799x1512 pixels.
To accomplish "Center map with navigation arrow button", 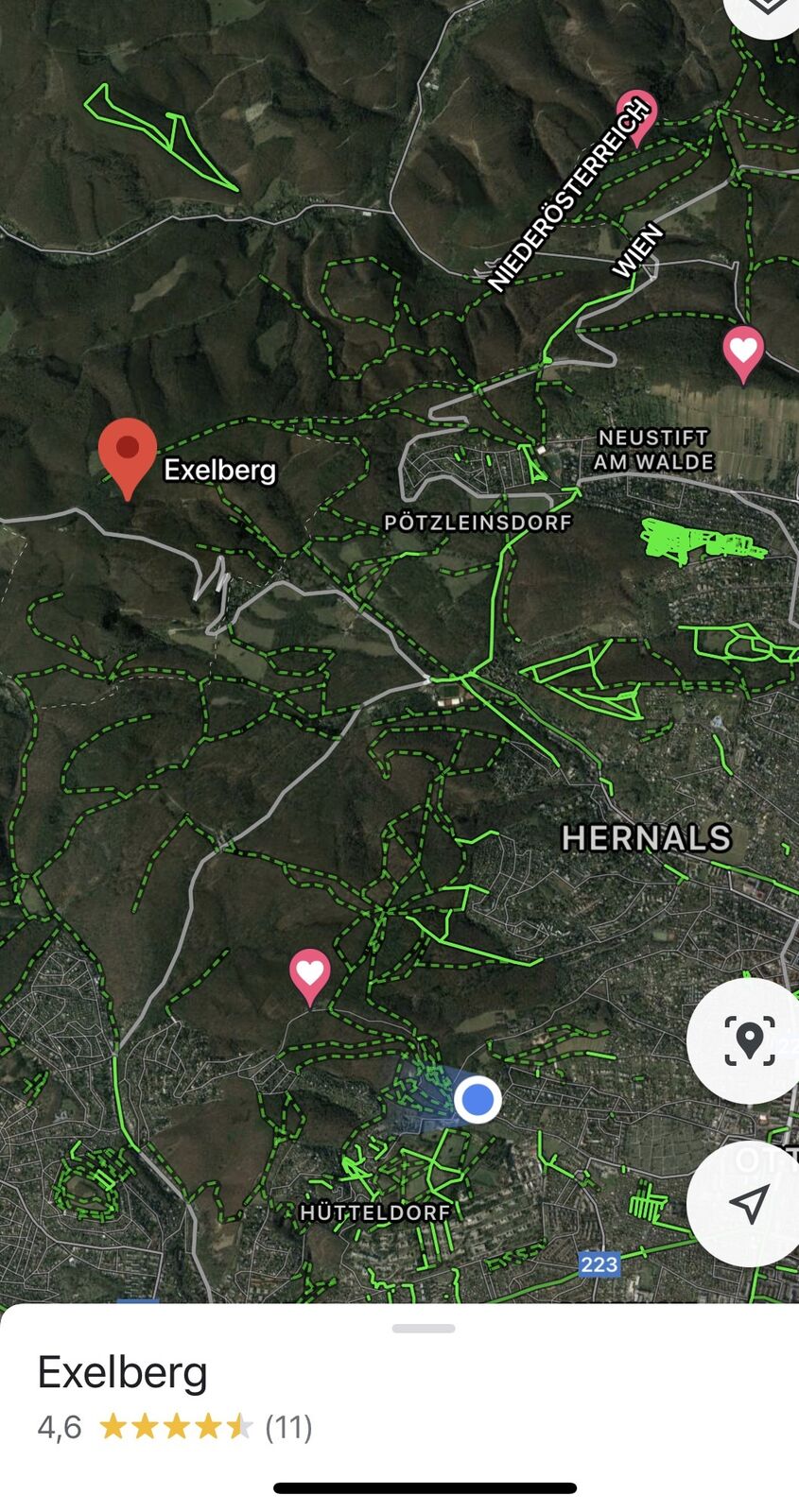I will 749,1204.
